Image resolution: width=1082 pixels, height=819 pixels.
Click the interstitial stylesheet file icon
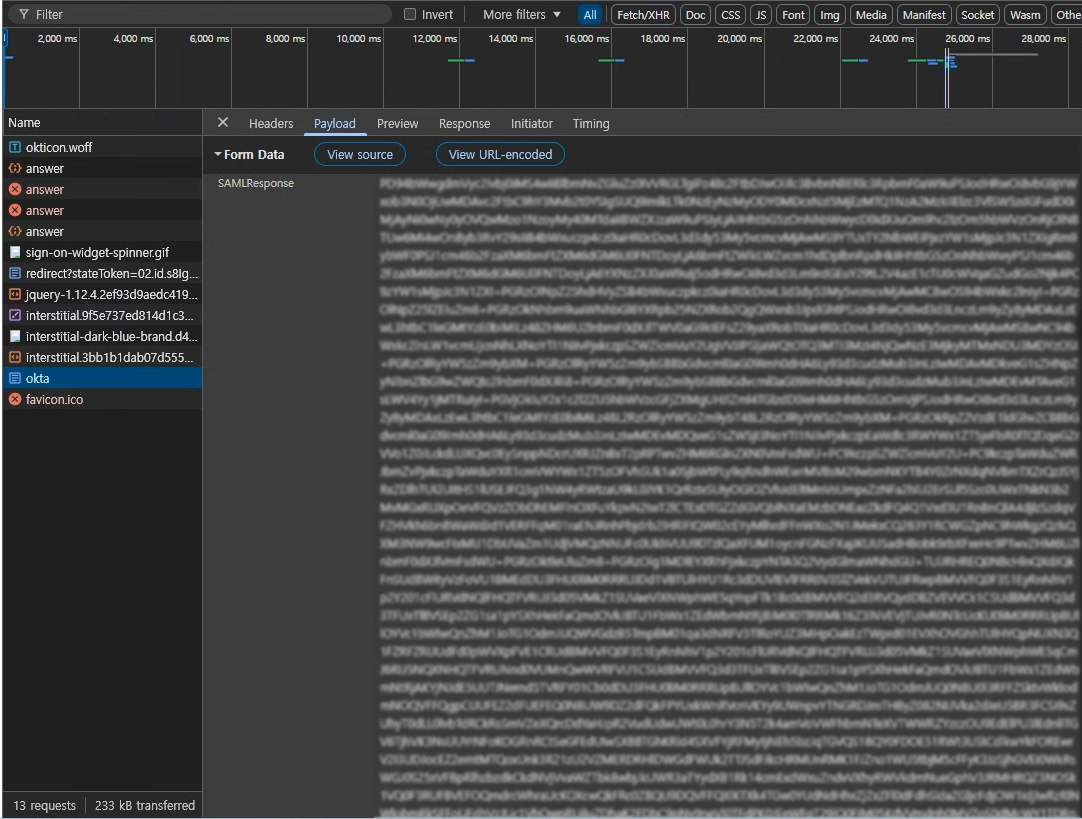(x=14, y=315)
